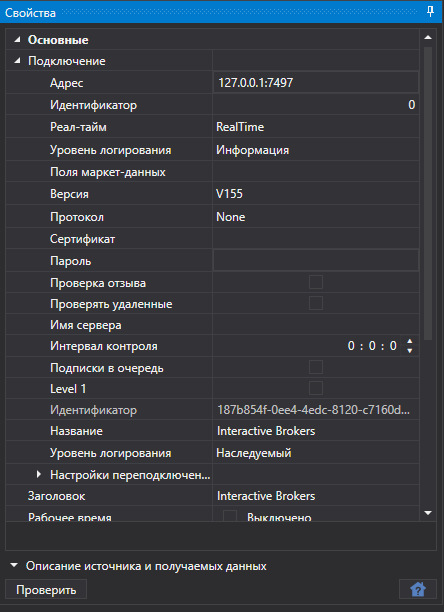444x612 pixels.
Task: Select the Имя сервера property label
Action: coord(85,325)
